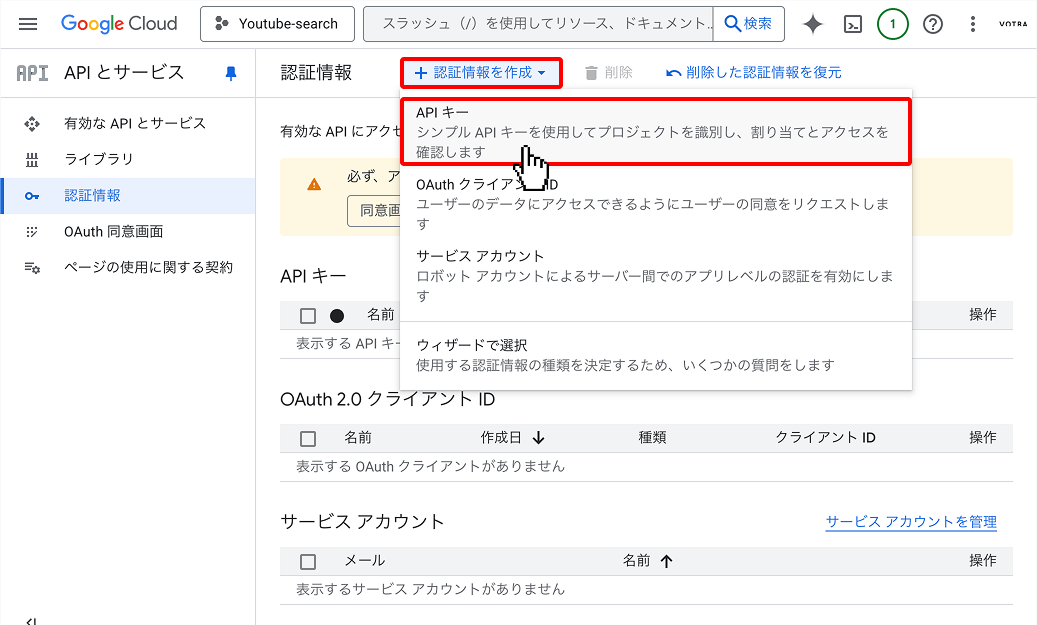Click the account avatar at top right
The image size is (1037, 625).
(x=1013, y=24)
